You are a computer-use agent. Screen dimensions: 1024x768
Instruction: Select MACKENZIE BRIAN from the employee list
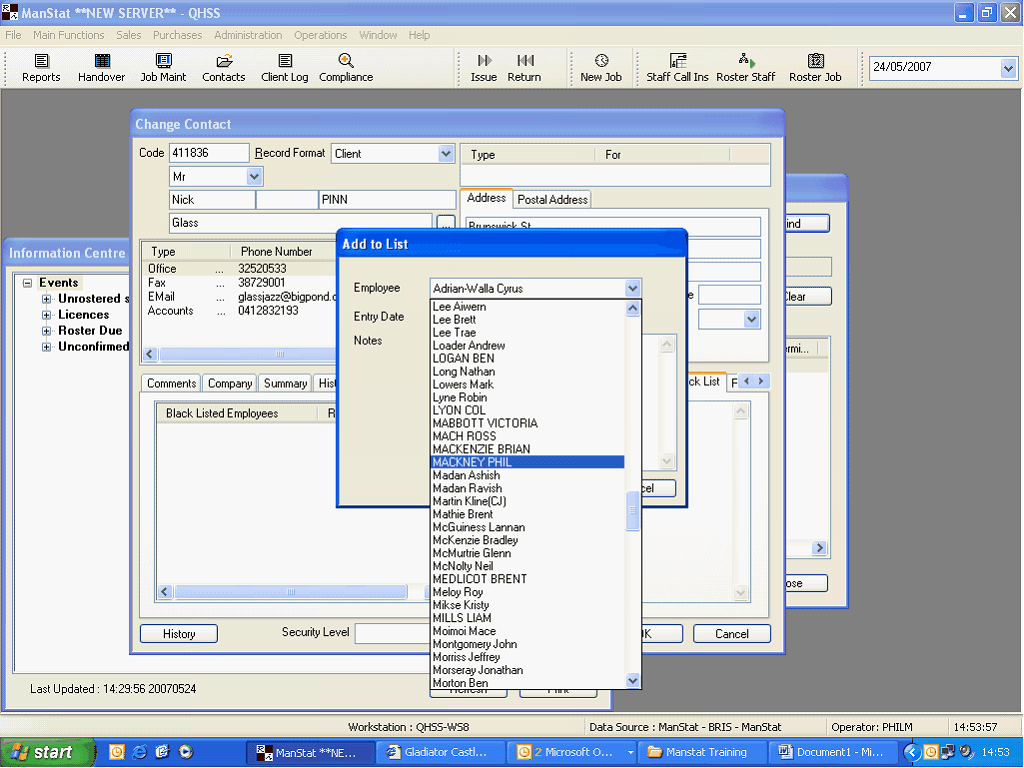click(x=481, y=449)
